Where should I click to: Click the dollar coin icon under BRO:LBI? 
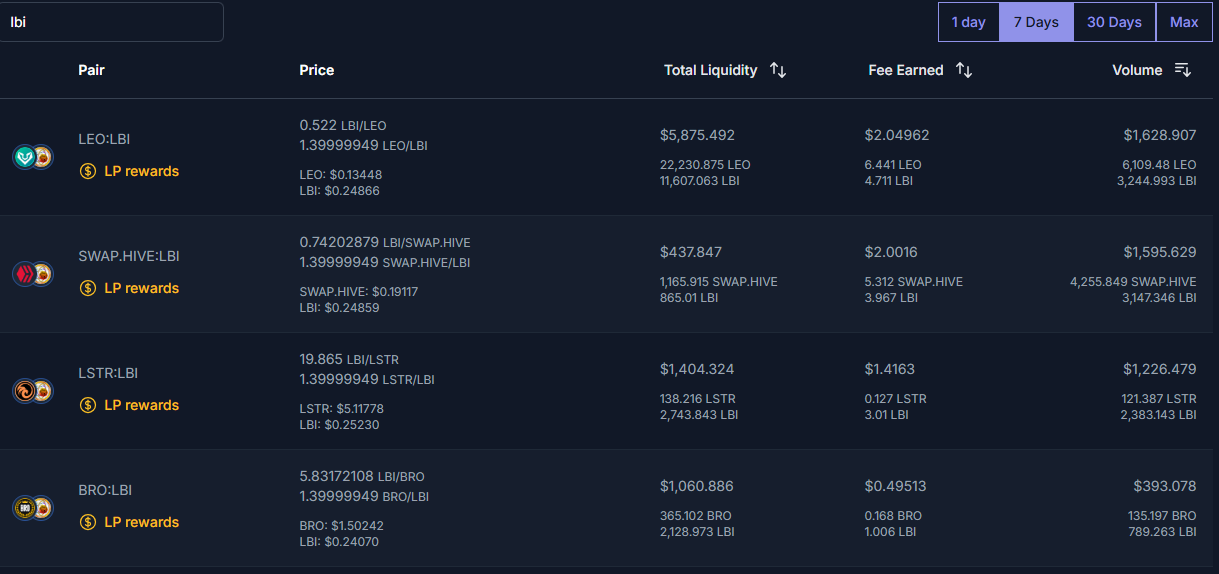[88, 522]
